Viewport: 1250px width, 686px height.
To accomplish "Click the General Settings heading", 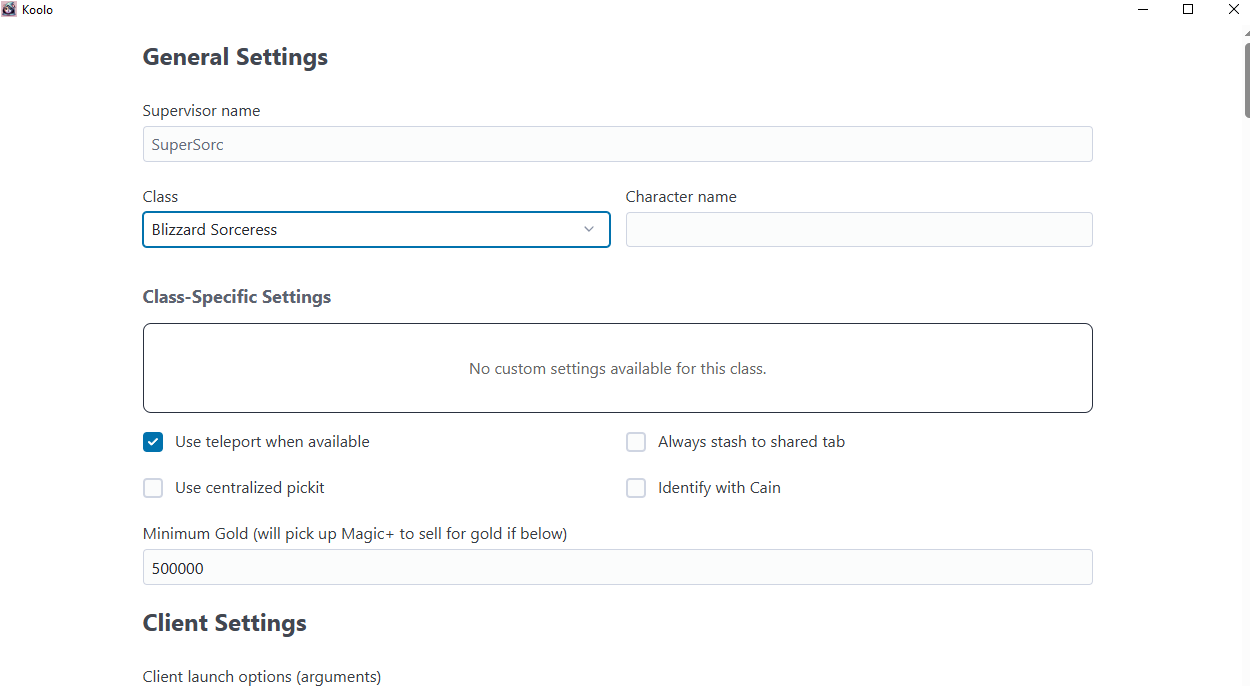I will (x=235, y=57).
